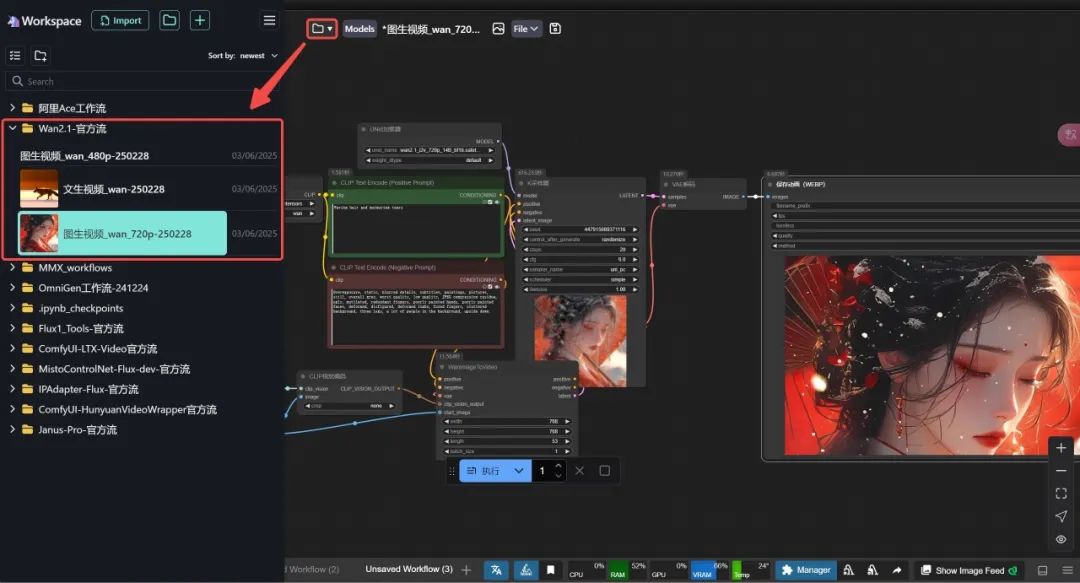1080x583 pixels.
Task: Open the ComfyUI-LTX-Video官方流 folder
Action: point(97,349)
